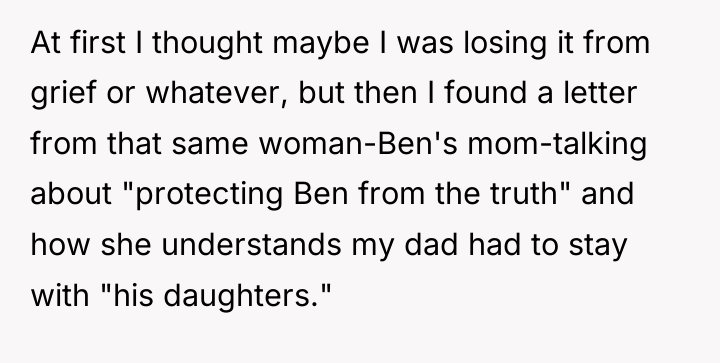720x363 pixels.
Task: Click the word "grief"
Action: [x=63, y=93]
